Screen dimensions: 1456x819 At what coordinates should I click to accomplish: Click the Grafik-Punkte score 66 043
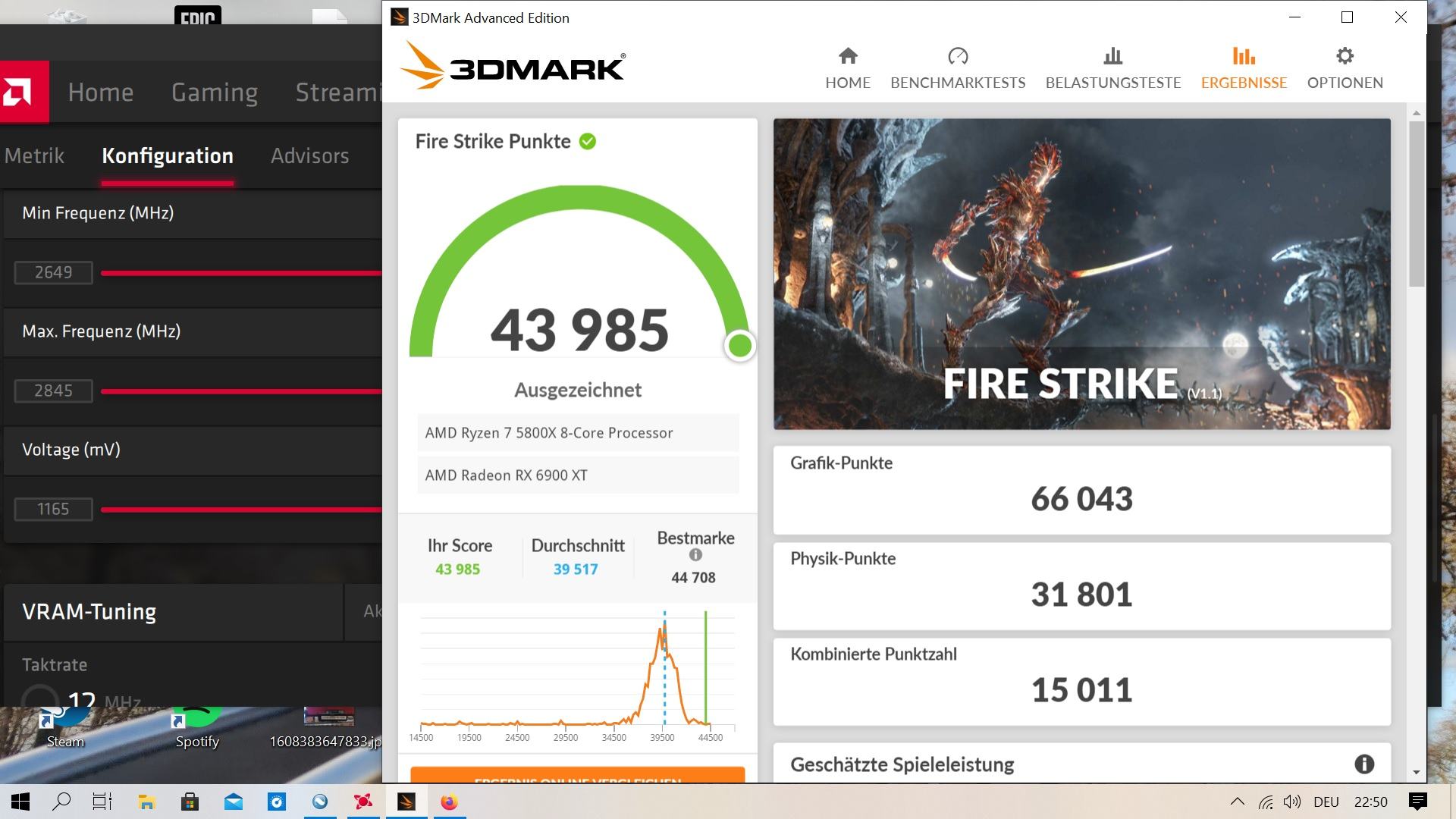(1081, 498)
